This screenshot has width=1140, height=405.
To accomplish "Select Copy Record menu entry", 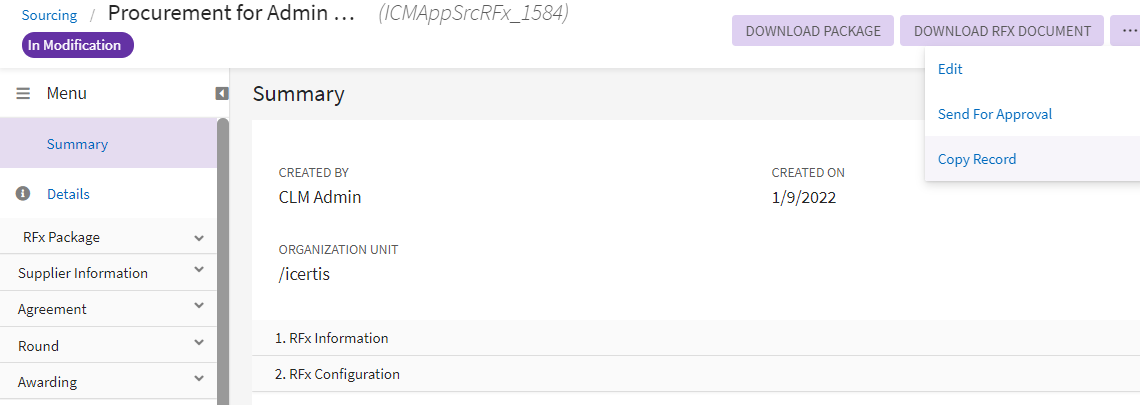I will [x=977, y=159].
